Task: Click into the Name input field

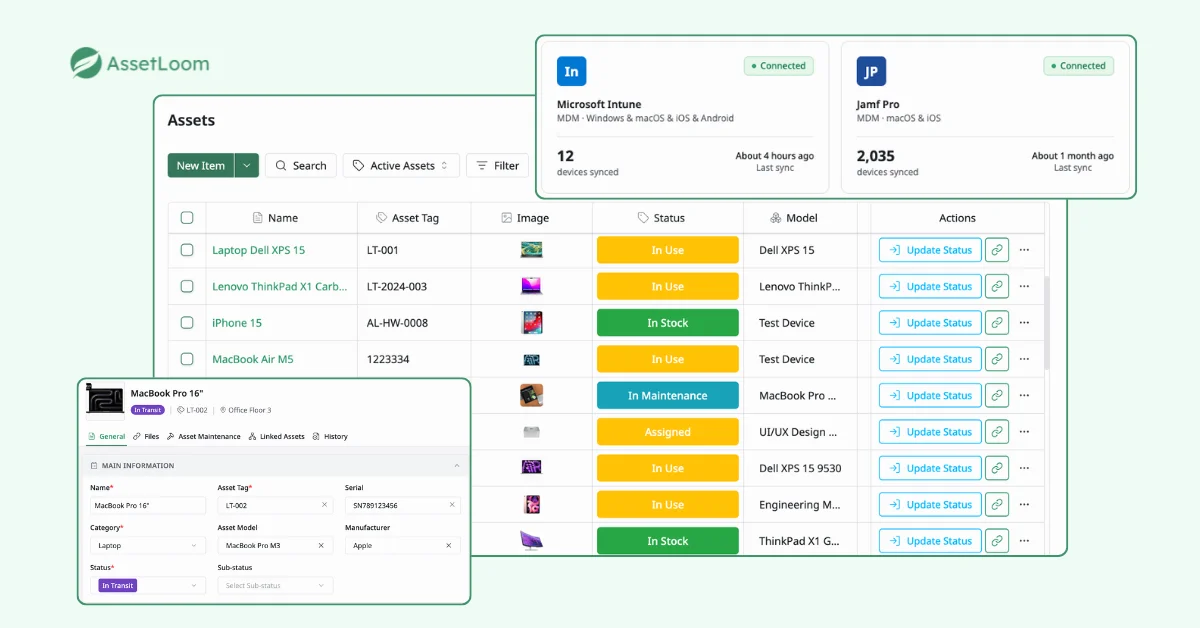Action: [x=148, y=505]
